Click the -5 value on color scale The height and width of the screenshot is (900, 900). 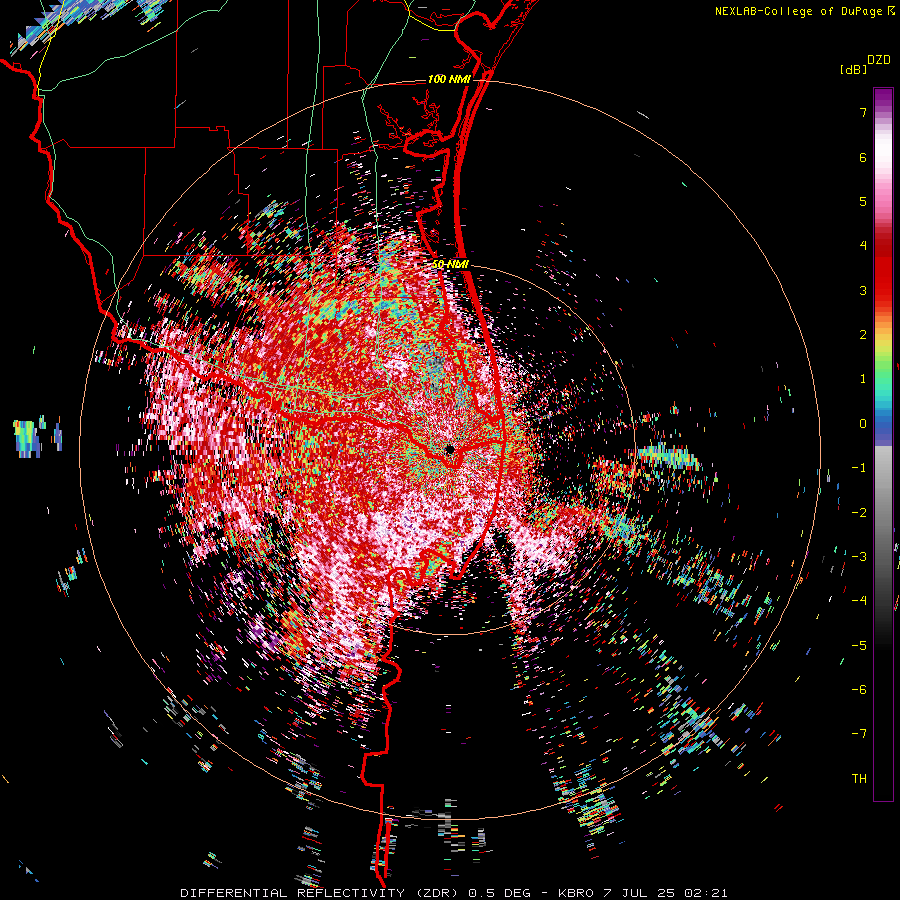[x=859, y=646]
